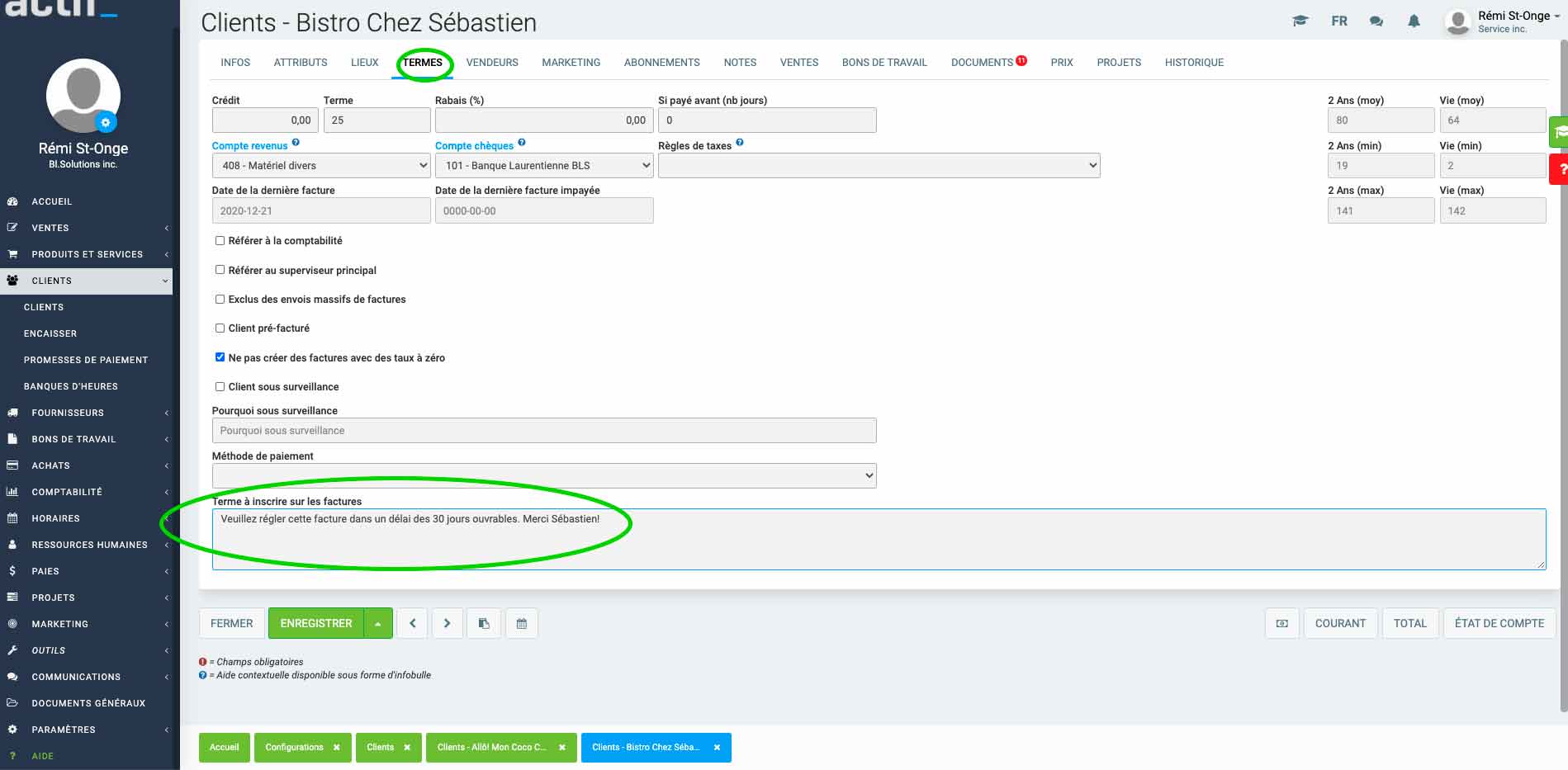This screenshot has width=1568, height=770.
Task: Go to the next client record arrow
Action: [x=447, y=623]
